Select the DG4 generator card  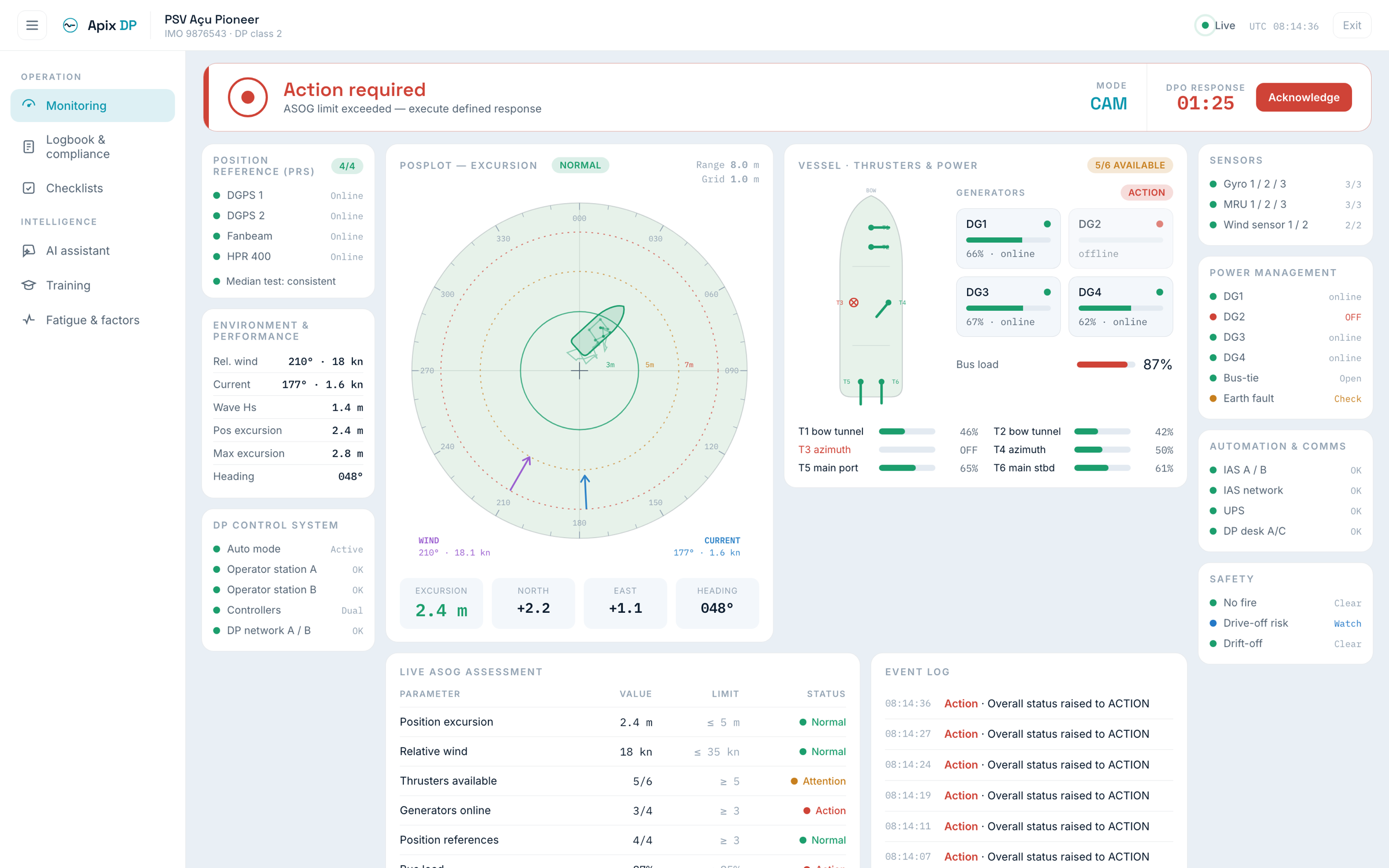tap(1120, 307)
